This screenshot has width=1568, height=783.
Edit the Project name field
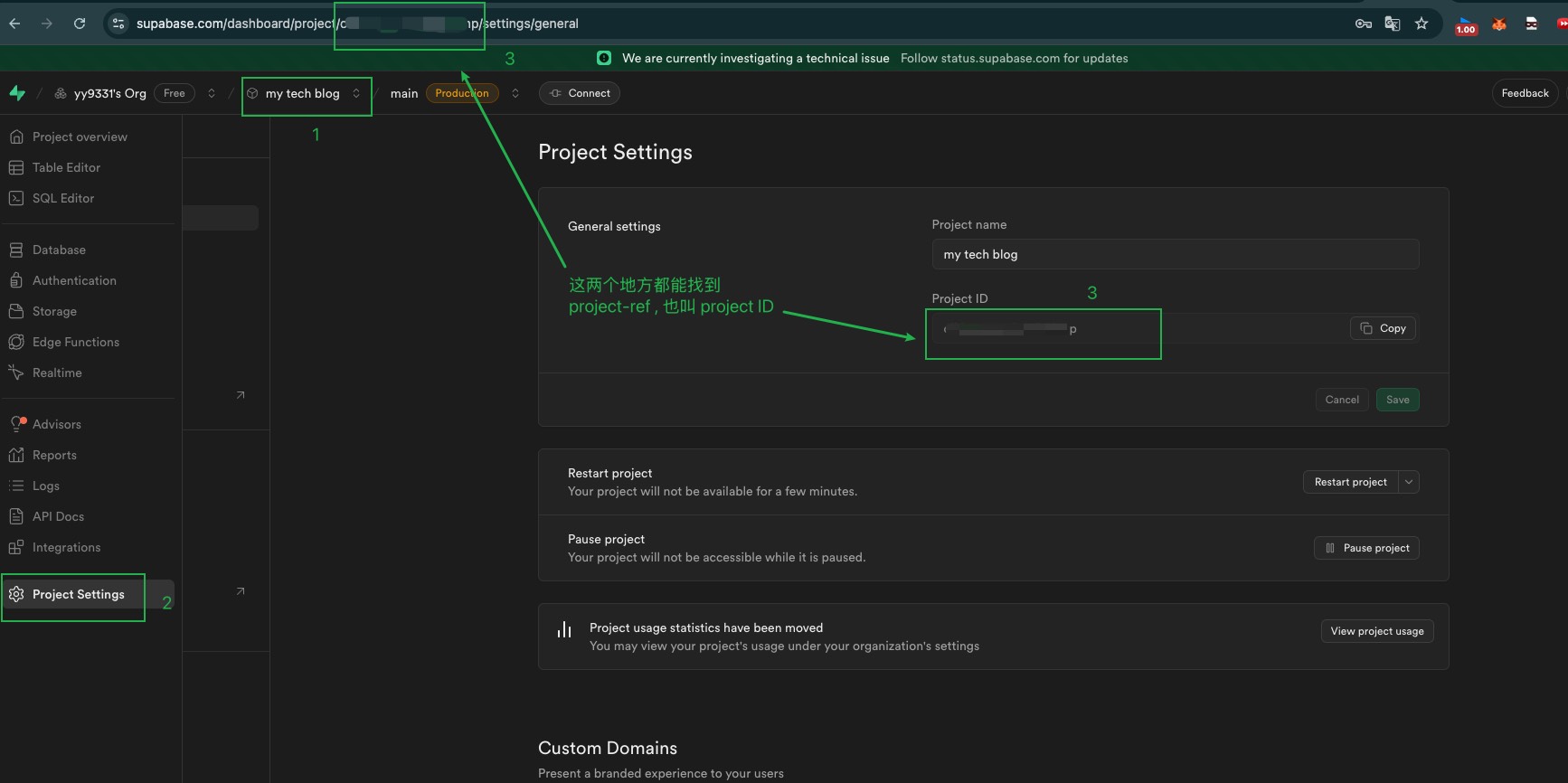1176,254
